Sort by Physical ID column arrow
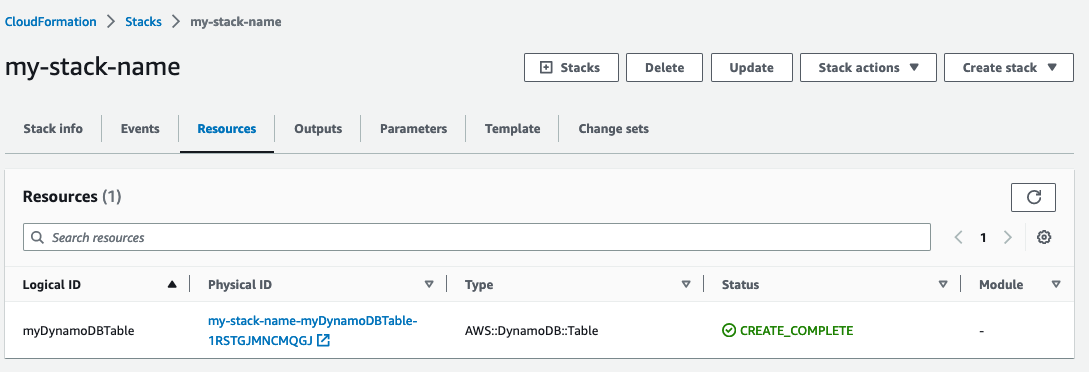The image size is (1089, 372). pyautogui.click(x=429, y=285)
